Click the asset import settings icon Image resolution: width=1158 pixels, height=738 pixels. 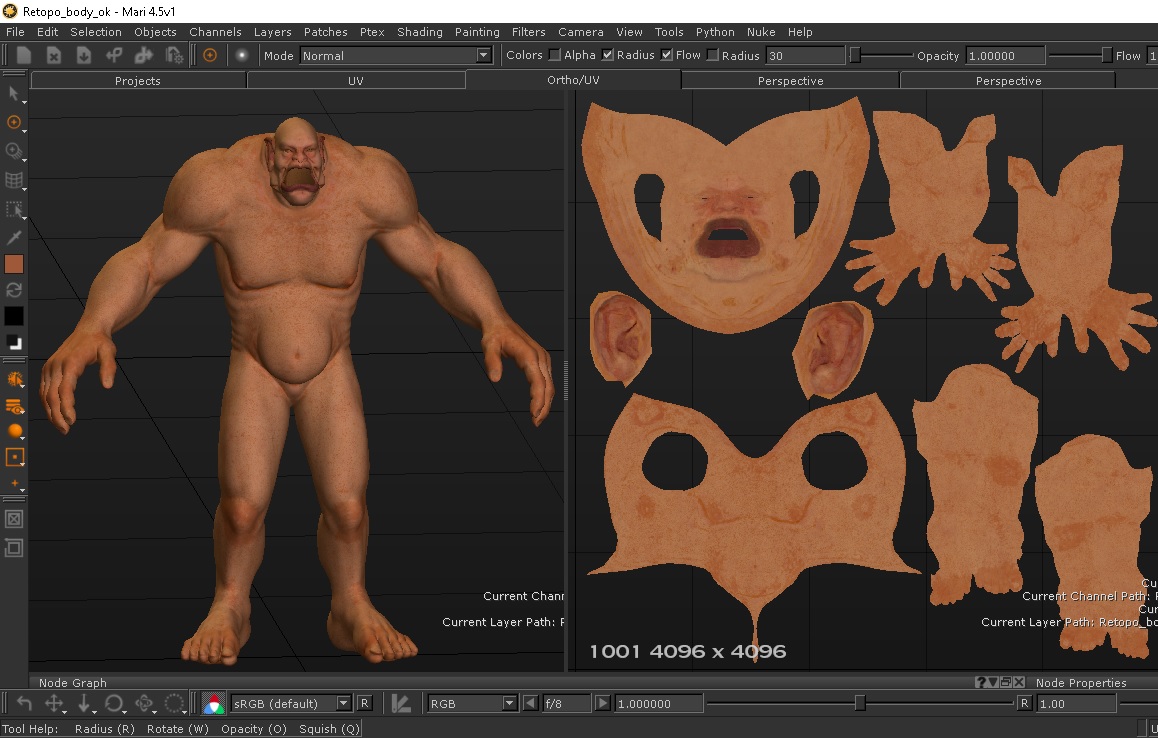click(x=174, y=55)
